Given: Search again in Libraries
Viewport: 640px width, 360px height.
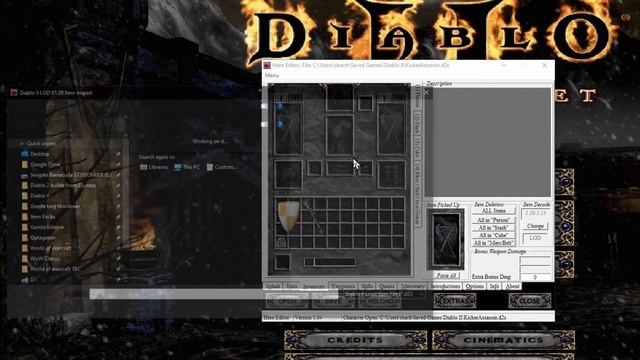Looking at the screenshot, I should pos(154,167).
